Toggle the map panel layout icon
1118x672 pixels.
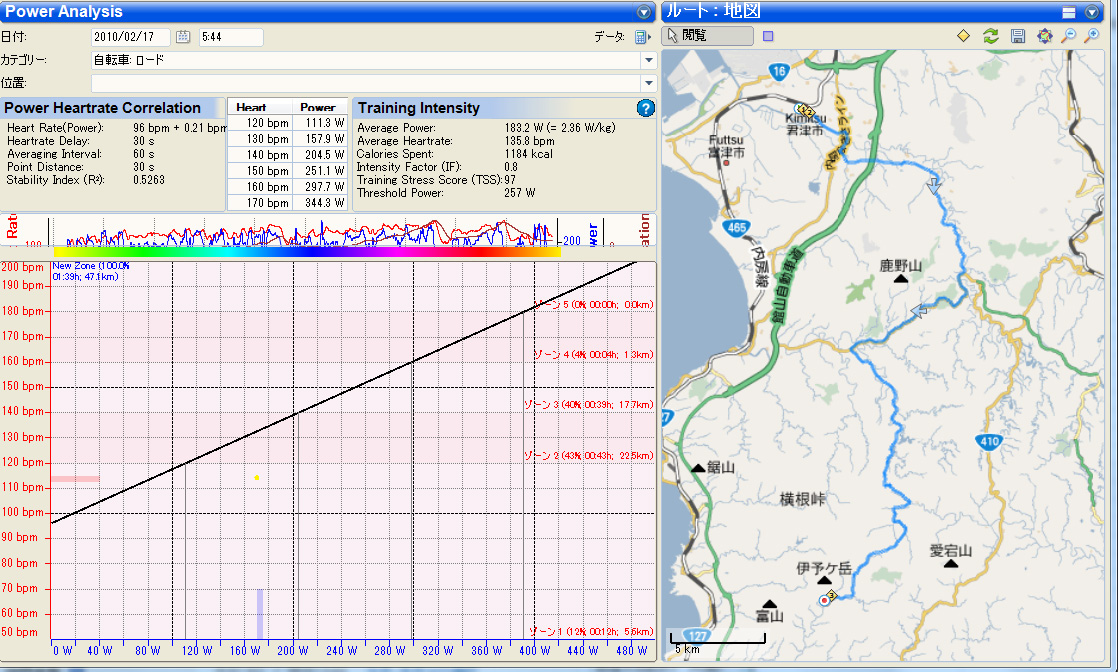click(1069, 12)
